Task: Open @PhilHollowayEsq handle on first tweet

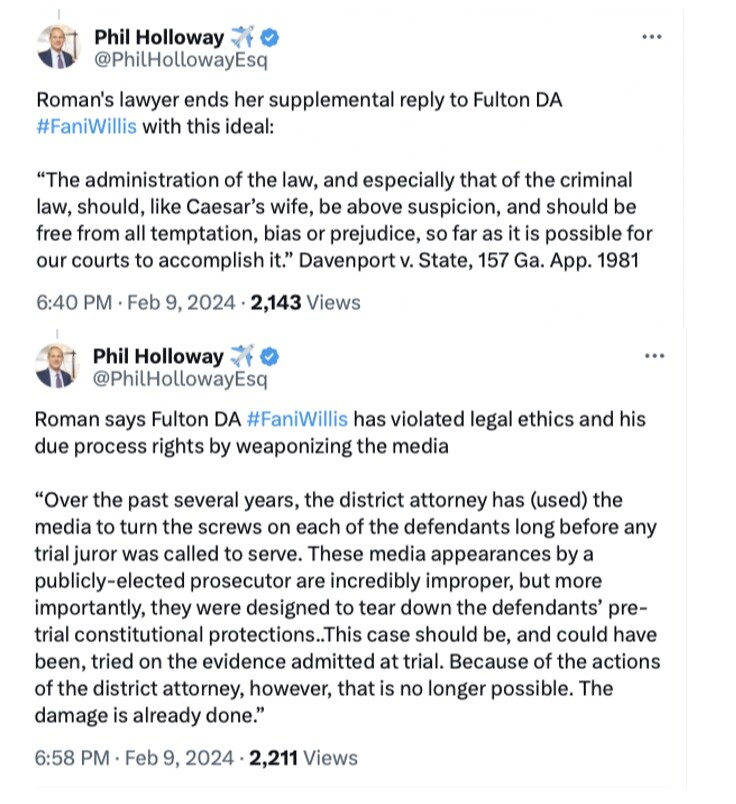Action: 181,61
